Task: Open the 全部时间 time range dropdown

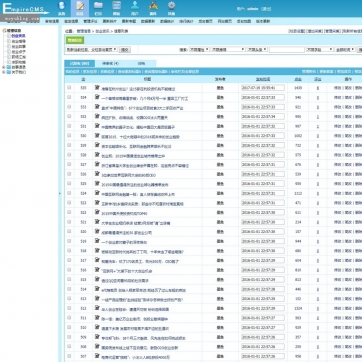Action: [345, 49]
